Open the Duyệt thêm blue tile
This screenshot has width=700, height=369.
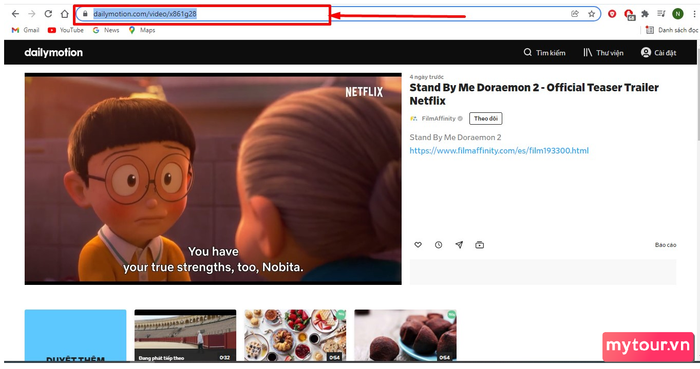click(75, 335)
